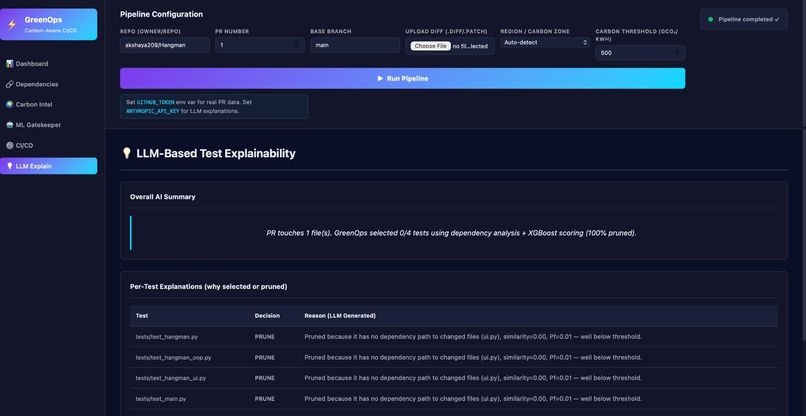Screen dimensions: 806x416
Task: Click PRUNE decision for test_hangman_oop.py row
Action: pyautogui.click(x=265, y=357)
